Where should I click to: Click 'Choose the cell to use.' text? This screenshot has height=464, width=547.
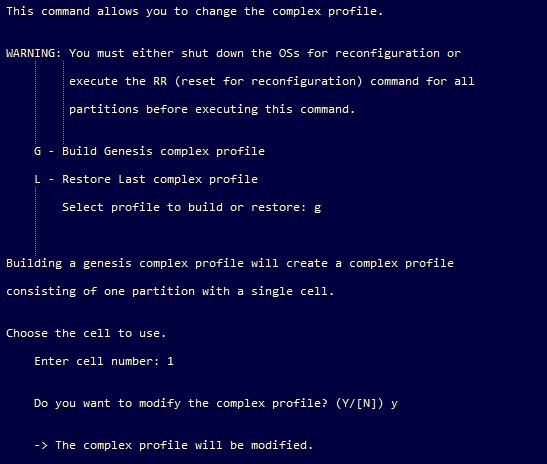[86, 333]
